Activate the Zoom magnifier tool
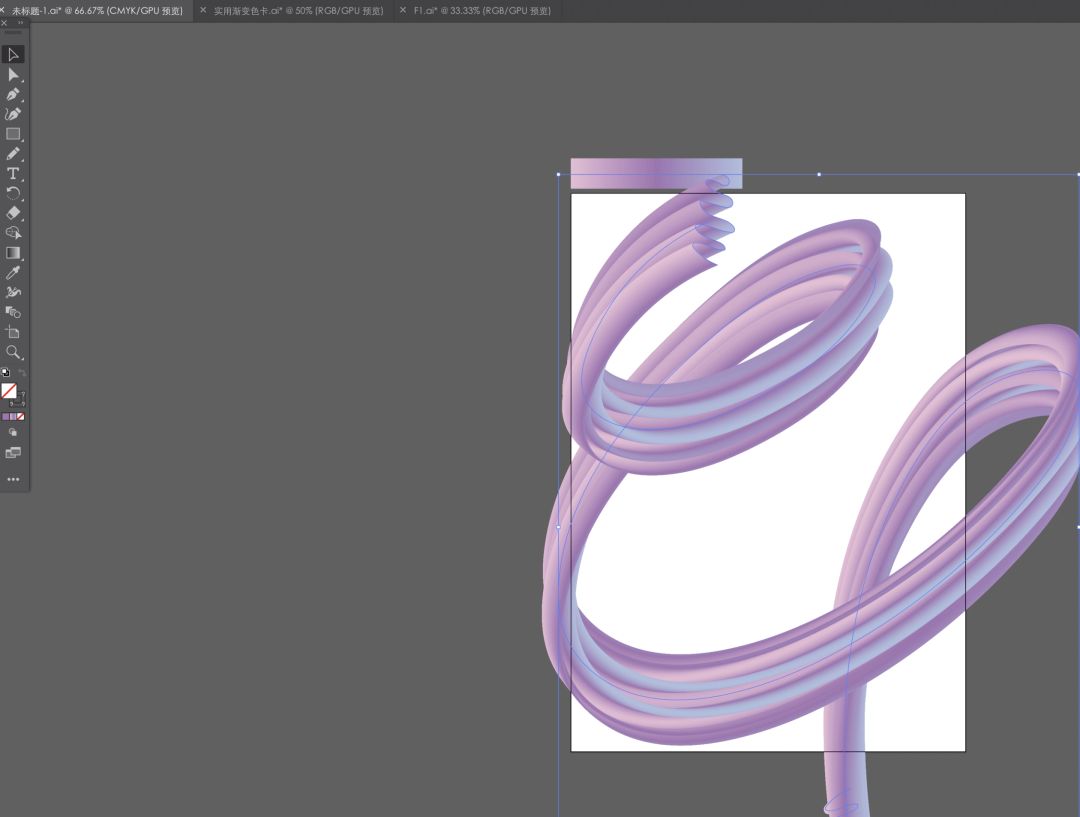 [x=13, y=352]
